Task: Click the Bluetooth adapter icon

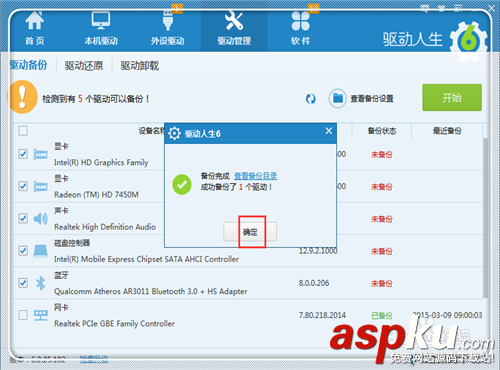Action: 41,283
